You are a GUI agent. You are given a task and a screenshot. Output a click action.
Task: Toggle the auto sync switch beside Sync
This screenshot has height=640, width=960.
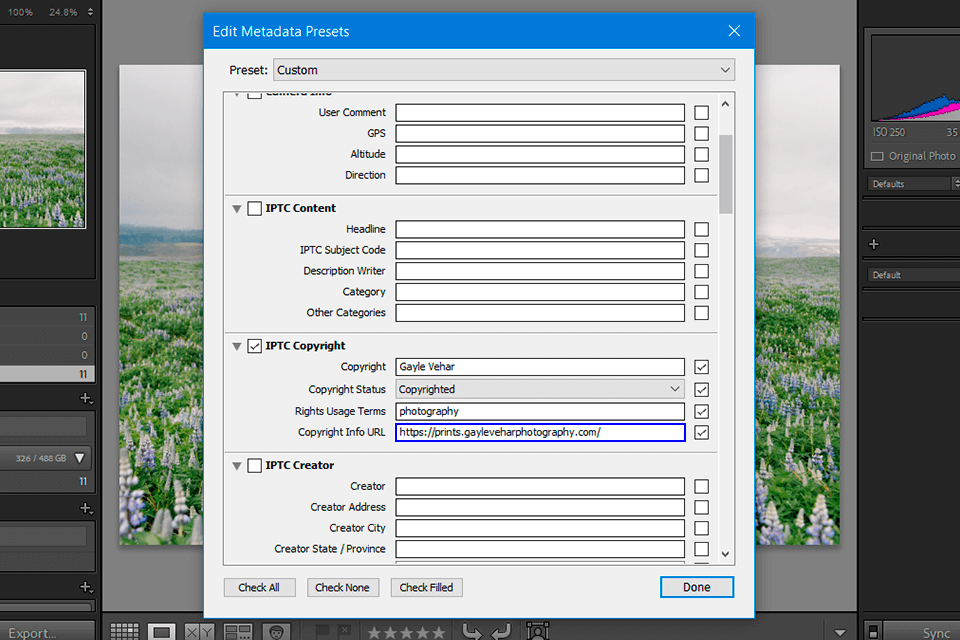[x=874, y=631]
